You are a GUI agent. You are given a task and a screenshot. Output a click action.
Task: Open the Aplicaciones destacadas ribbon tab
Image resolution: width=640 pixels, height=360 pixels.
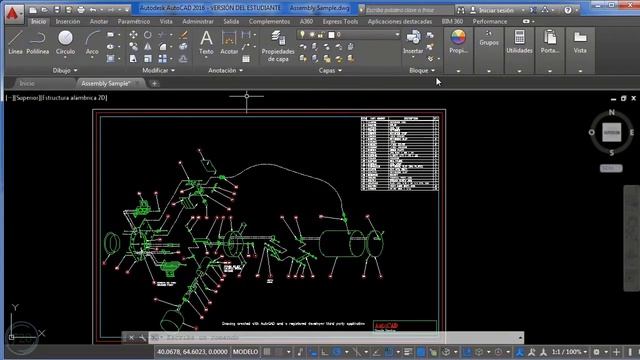click(400, 21)
